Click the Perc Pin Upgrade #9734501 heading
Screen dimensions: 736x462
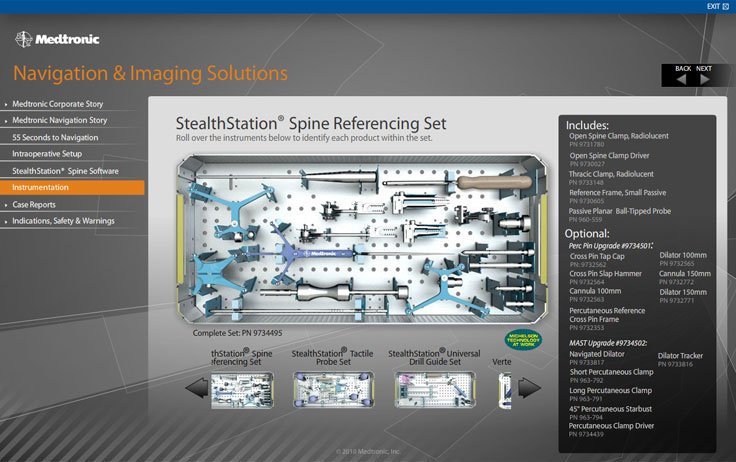(x=611, y=246)
